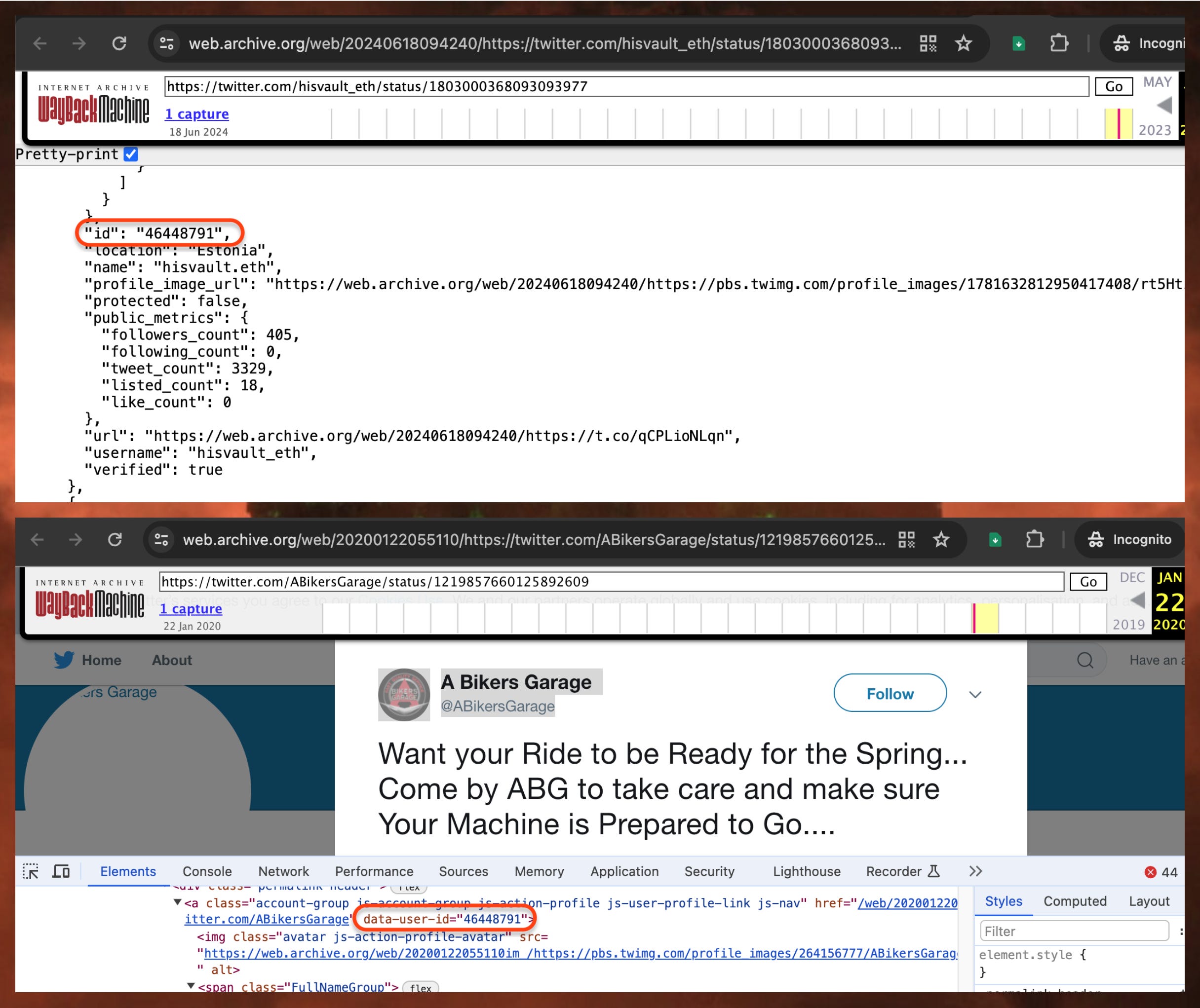Click highlighted capture marker in top Wayback timeline
The width and height of the screenshot is (1200, 1008).
(1119, 123)
